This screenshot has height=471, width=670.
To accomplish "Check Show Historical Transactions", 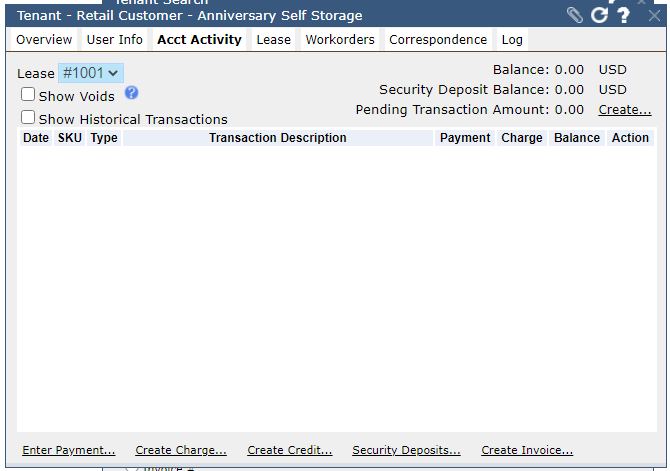I will click(x=28, y=117).
